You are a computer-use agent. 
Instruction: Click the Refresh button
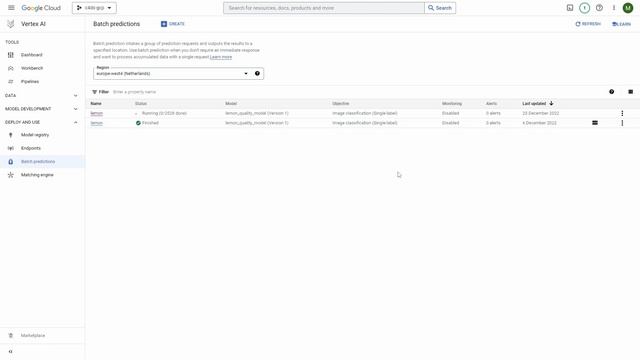[588, 24]
